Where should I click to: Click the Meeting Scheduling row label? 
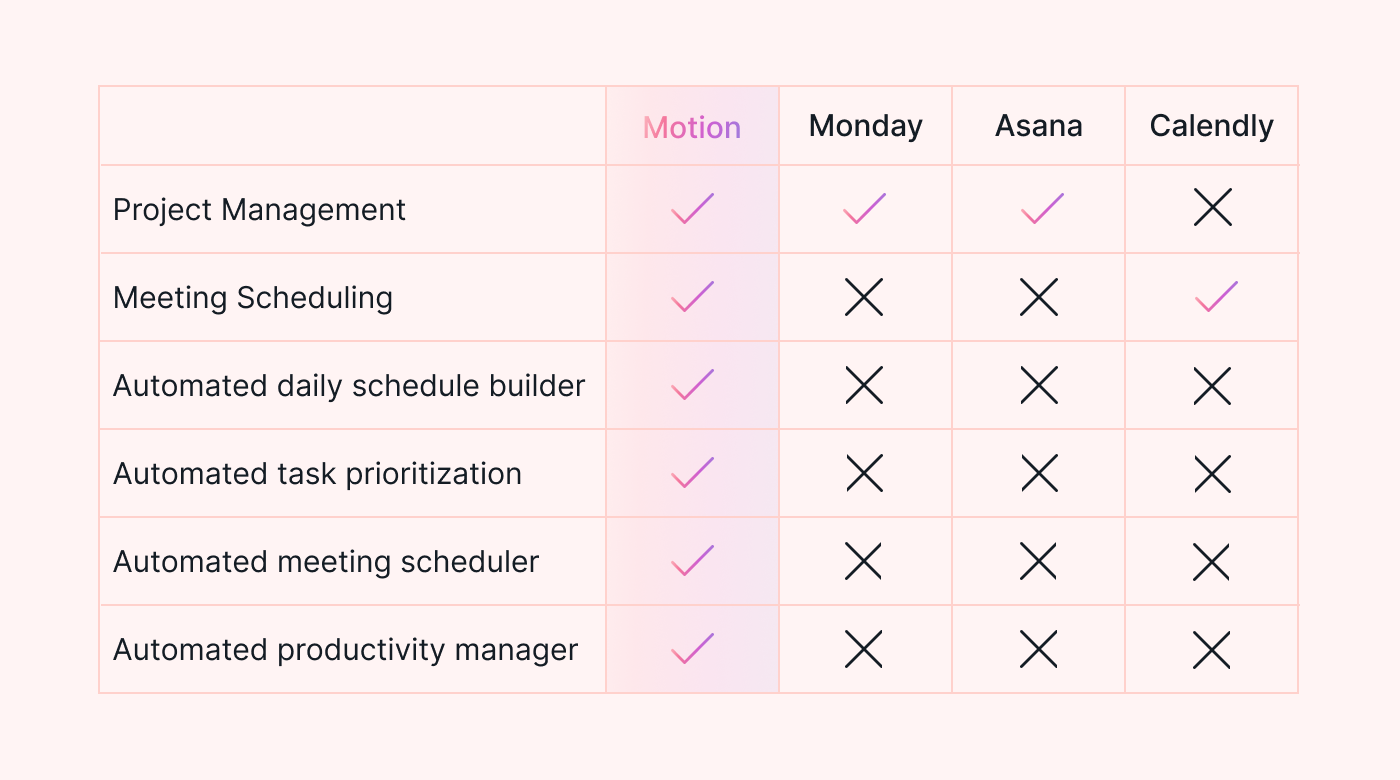click(x=253, y=298)
